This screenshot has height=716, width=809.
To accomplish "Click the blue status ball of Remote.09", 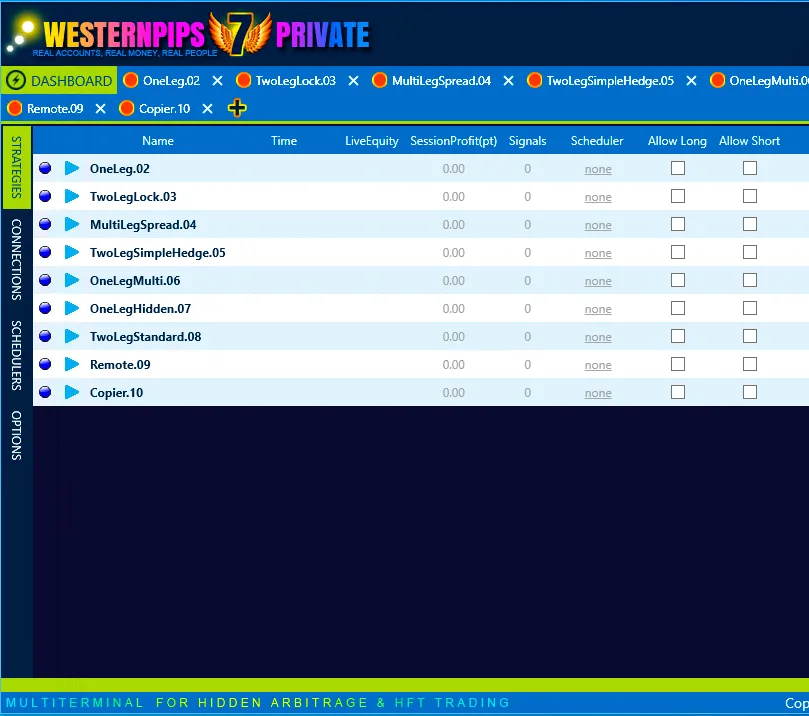I will tap(45, 364).
